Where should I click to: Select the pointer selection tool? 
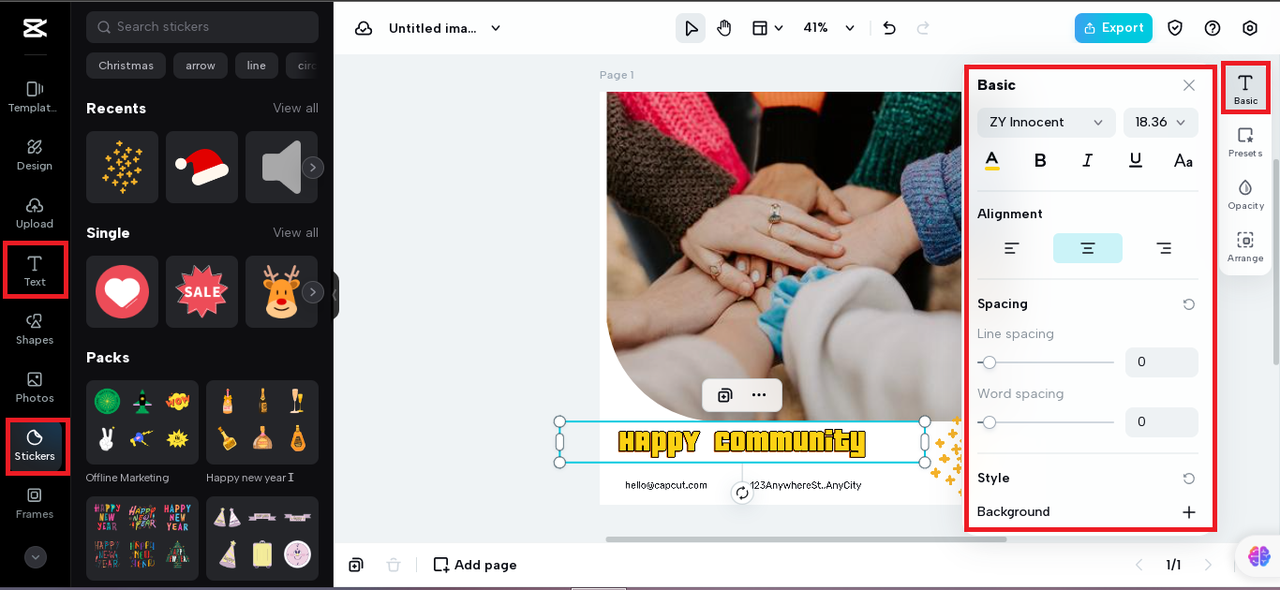coord(690,28)
